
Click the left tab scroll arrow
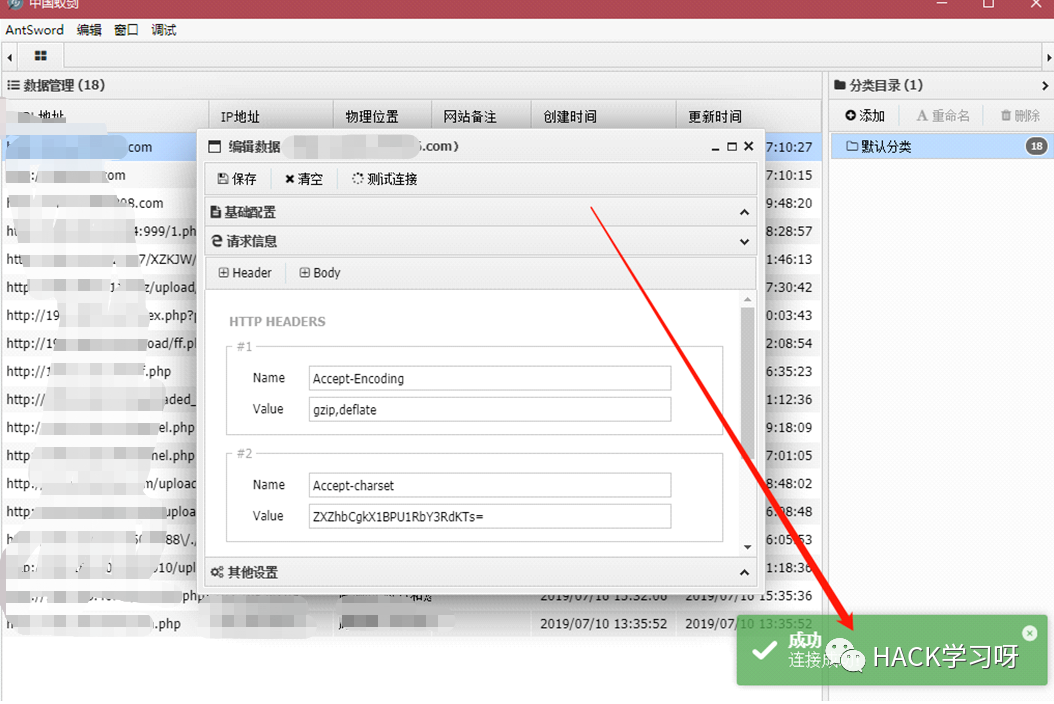9,57
